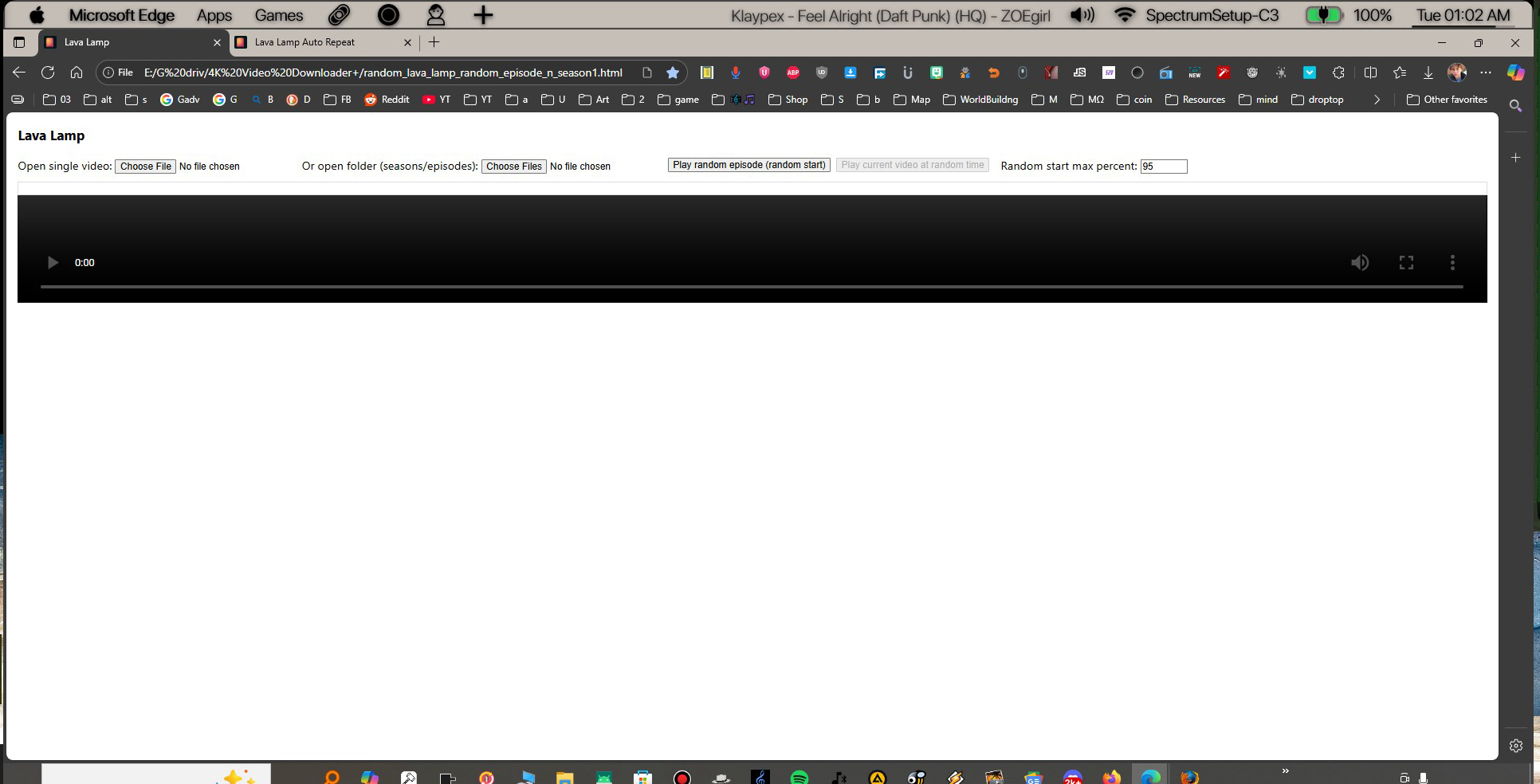The height and width of the screenshot is (784, 1540).
Task: Play the video with the play button
Action: 53,263
